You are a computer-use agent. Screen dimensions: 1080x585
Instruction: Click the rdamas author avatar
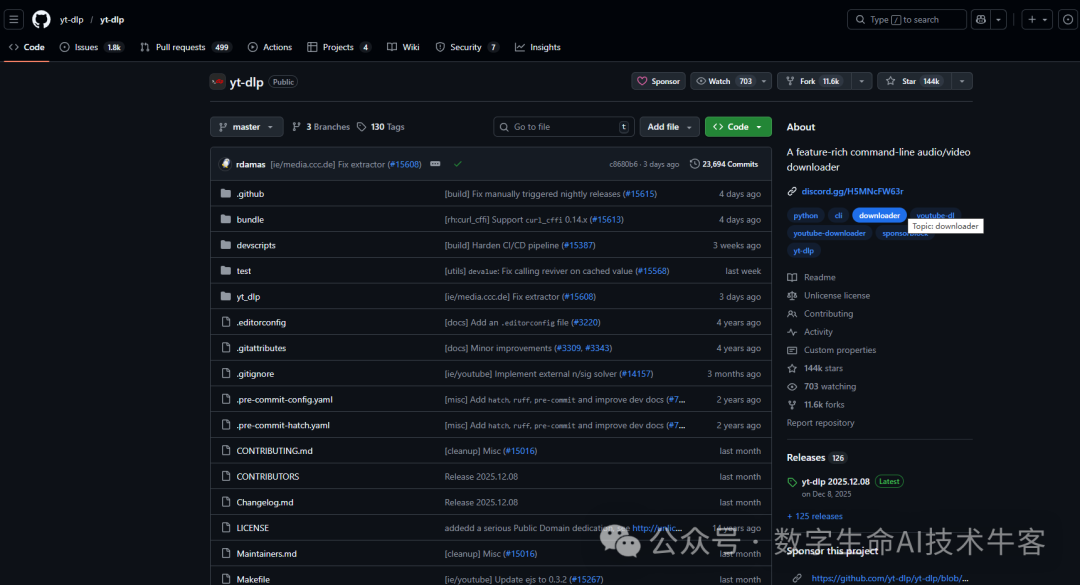pyautogui.click(x=225, y=164)
